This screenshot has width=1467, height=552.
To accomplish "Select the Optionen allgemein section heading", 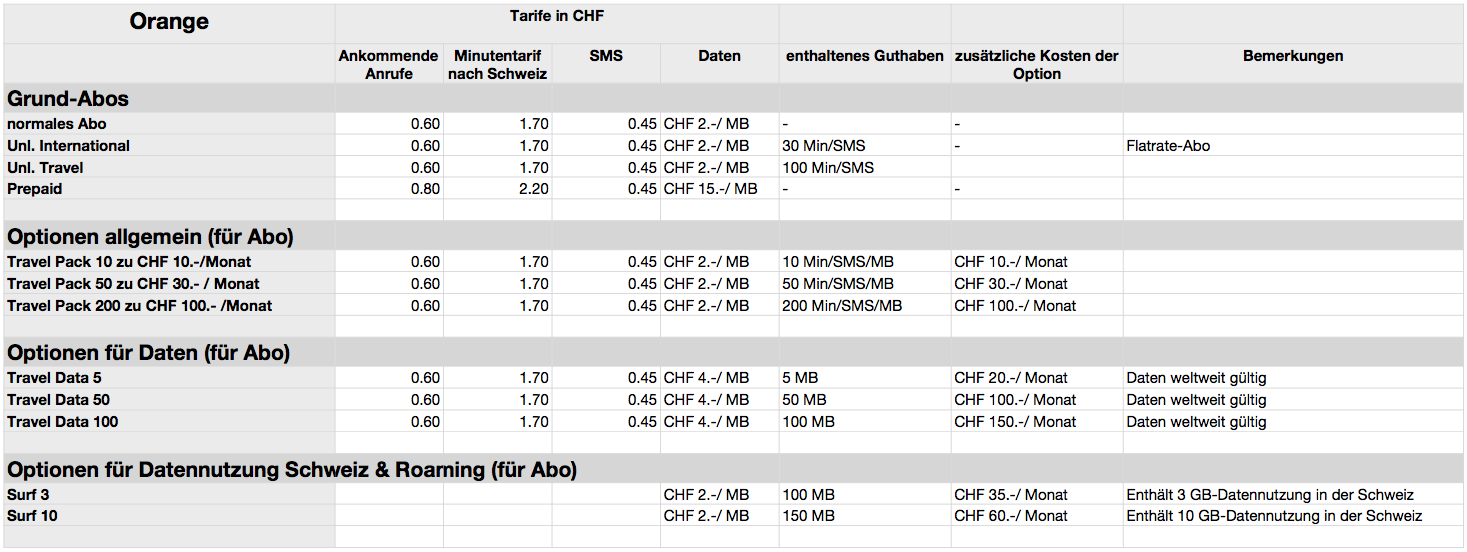I will (150, 237).
